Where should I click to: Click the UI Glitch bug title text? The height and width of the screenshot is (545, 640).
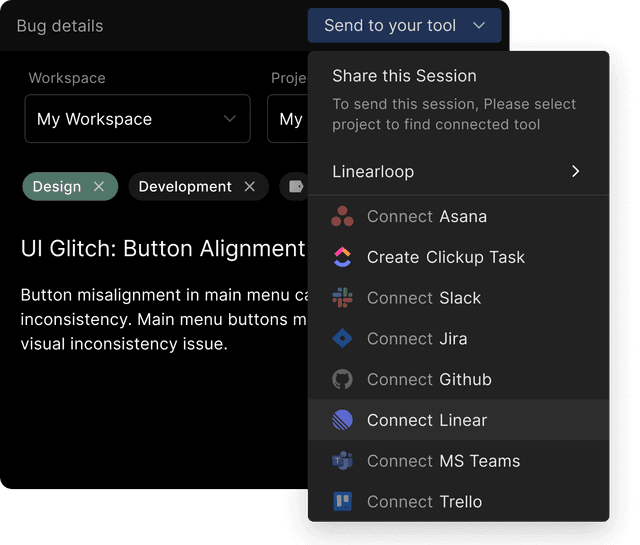tap(163, 249)
